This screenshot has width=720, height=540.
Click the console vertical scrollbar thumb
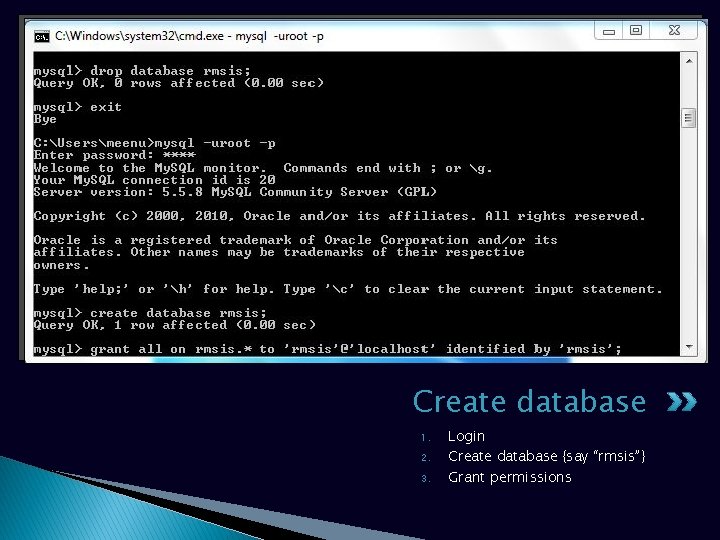pyautogui.click(x=688, y=118)
